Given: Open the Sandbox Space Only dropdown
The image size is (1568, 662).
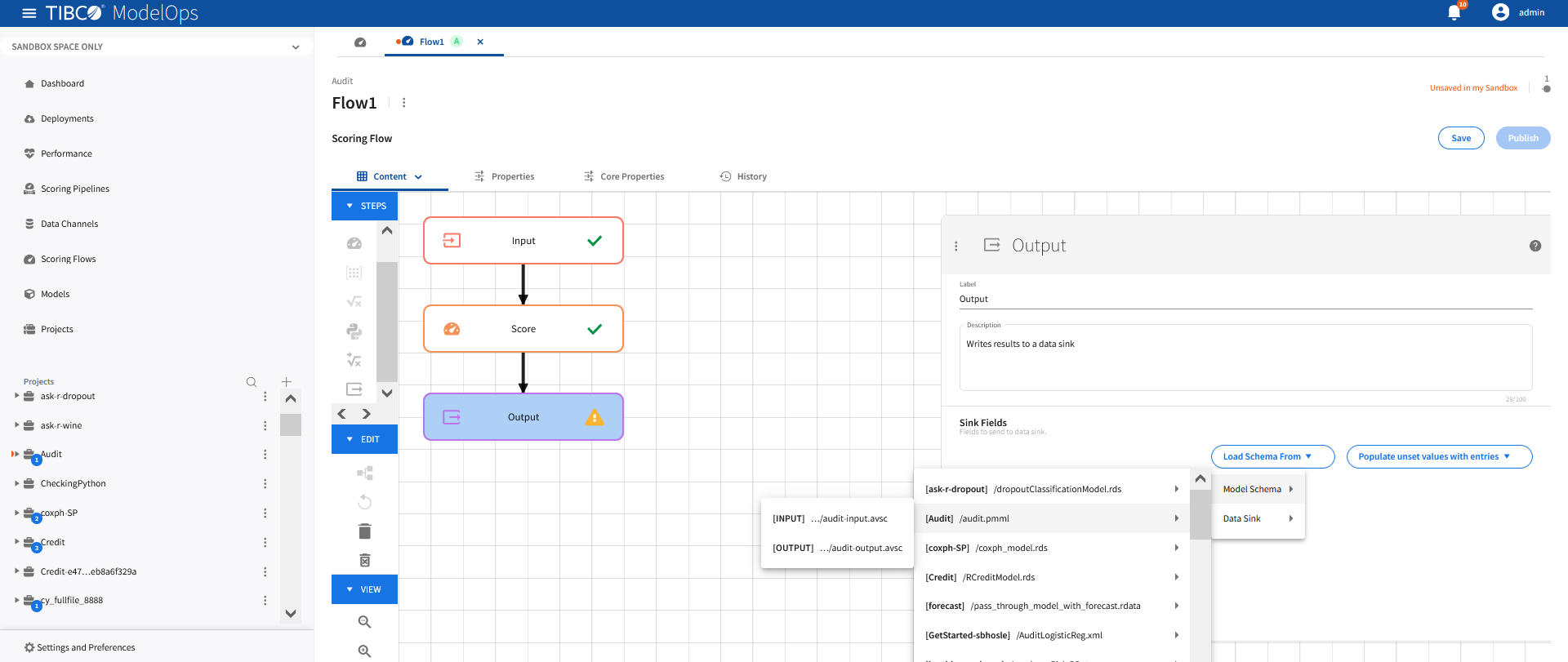Looking at the screenshot, I should [x=155, y=47].
